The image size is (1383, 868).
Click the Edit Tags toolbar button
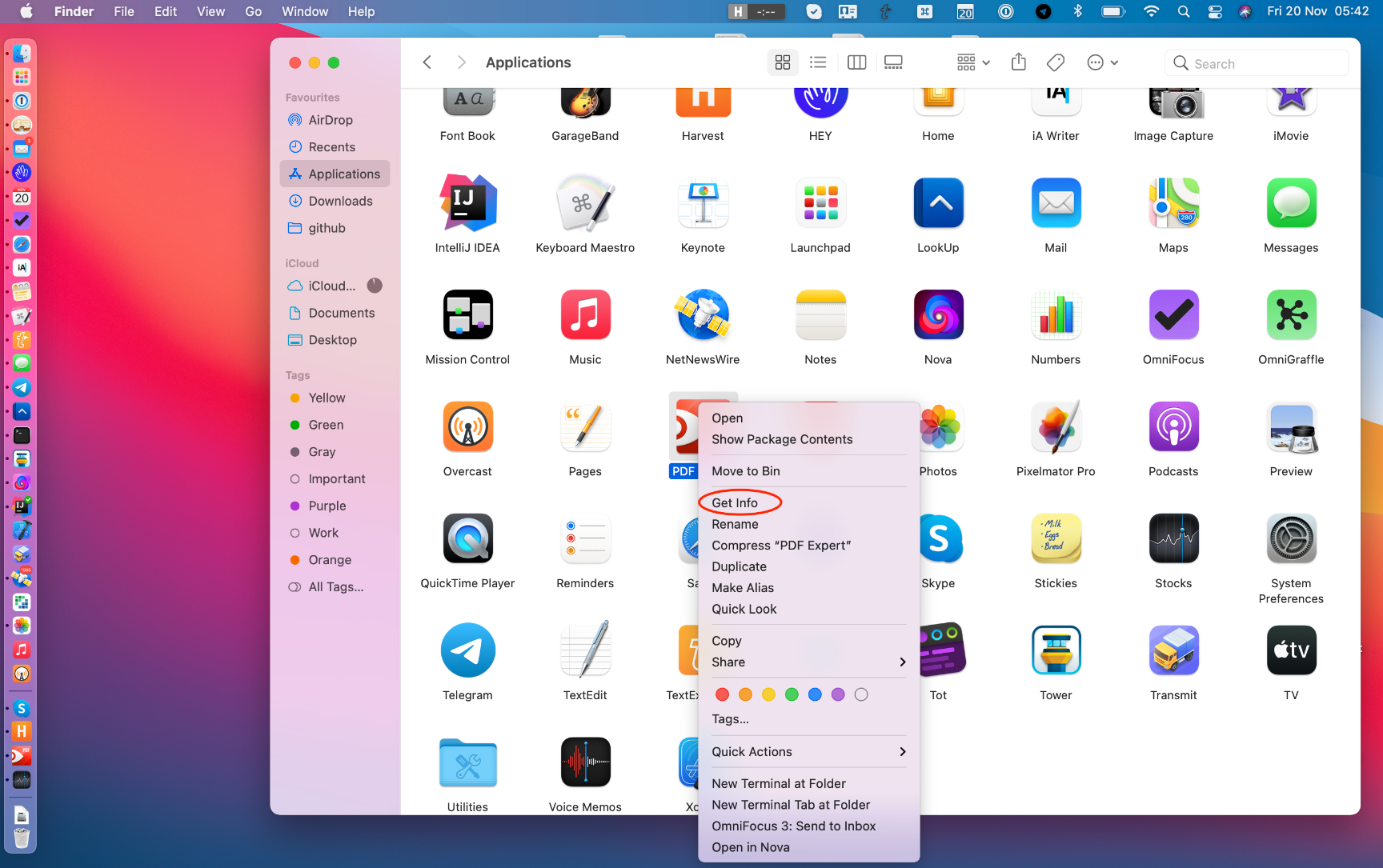coord(1056,62)
